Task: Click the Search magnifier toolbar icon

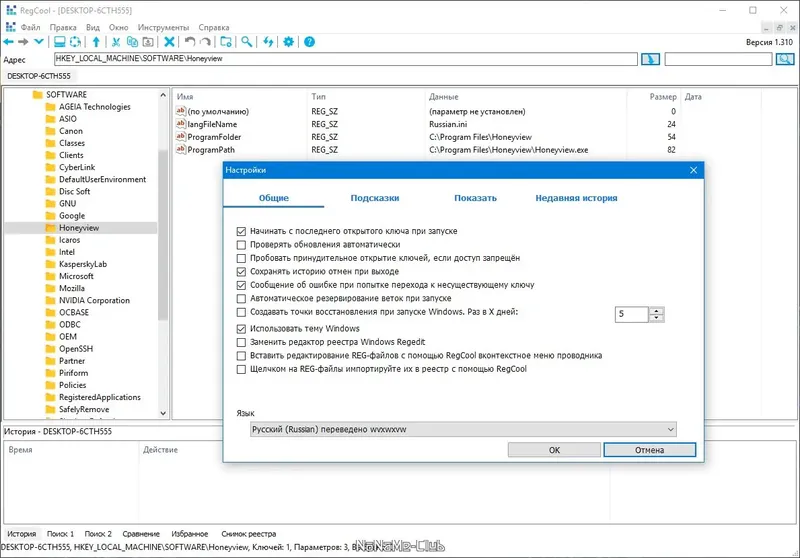Action: point(247,42)
